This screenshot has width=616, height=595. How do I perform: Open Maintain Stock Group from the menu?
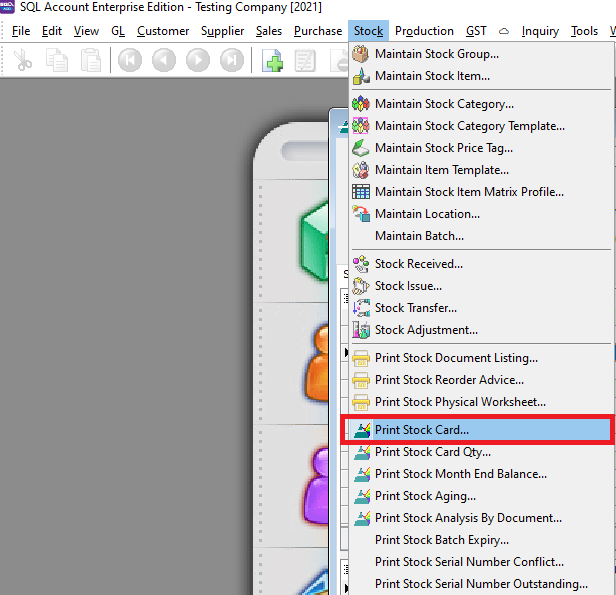coord(436,54)
